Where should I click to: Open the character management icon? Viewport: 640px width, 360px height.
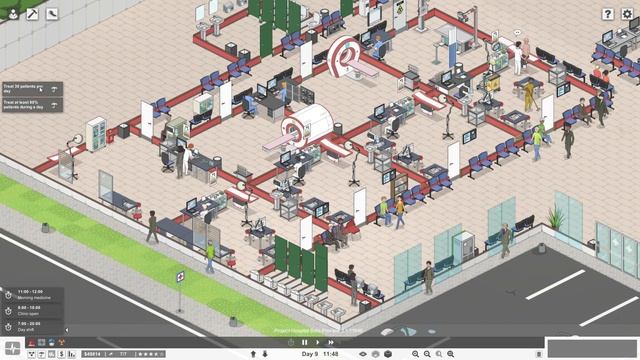[x=13, y=14]
